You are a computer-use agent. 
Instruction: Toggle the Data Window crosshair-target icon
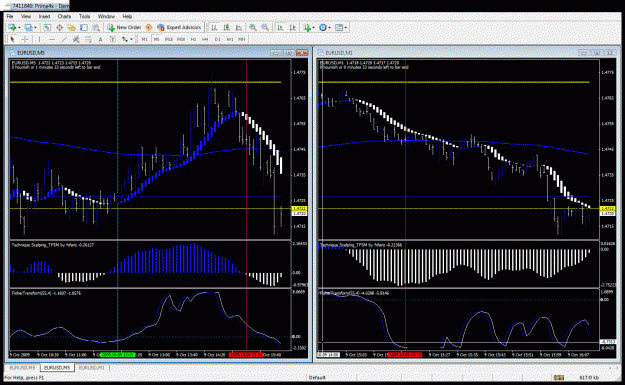coord(59,28)
